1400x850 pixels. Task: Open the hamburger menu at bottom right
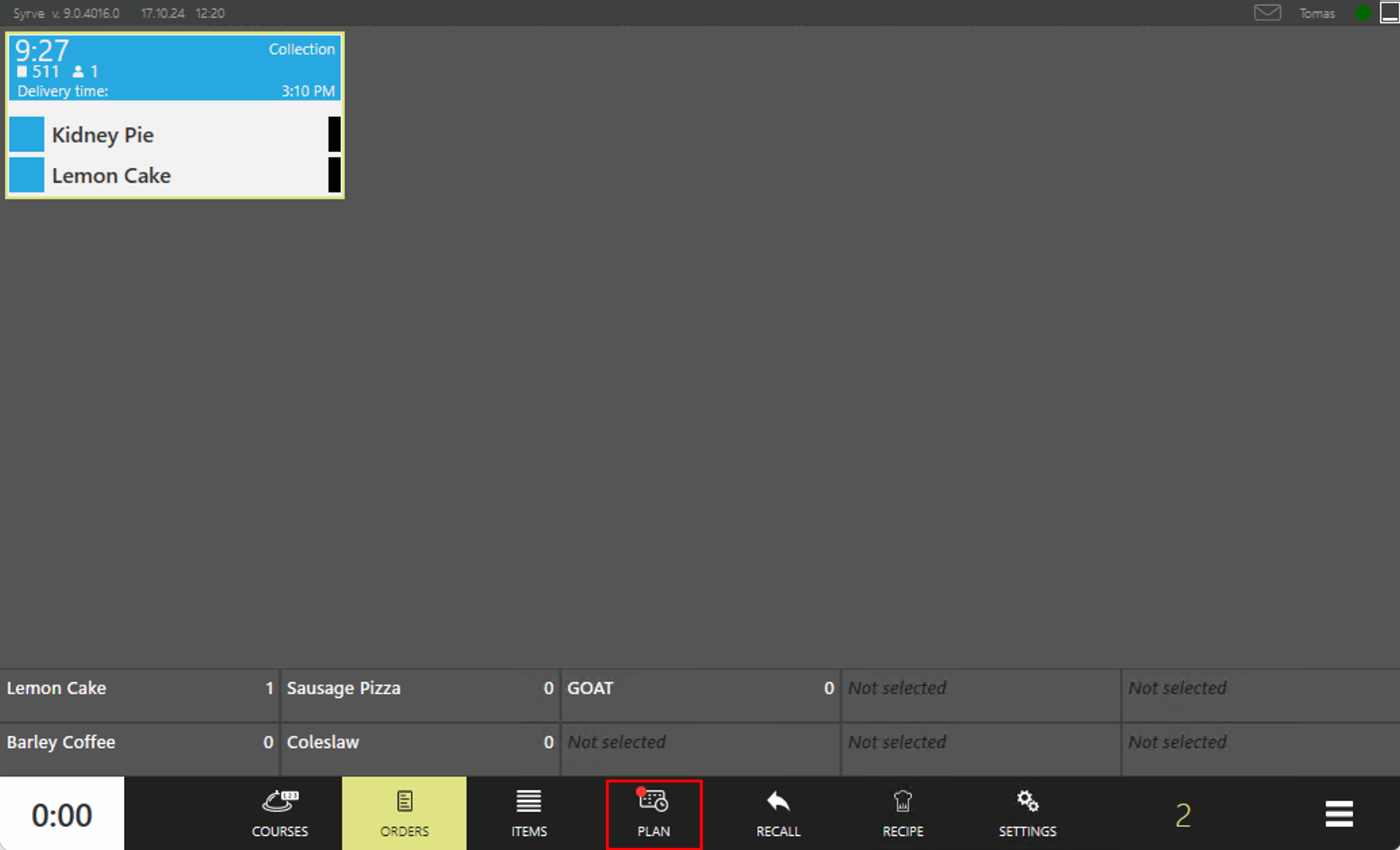tap(1338, 813)
